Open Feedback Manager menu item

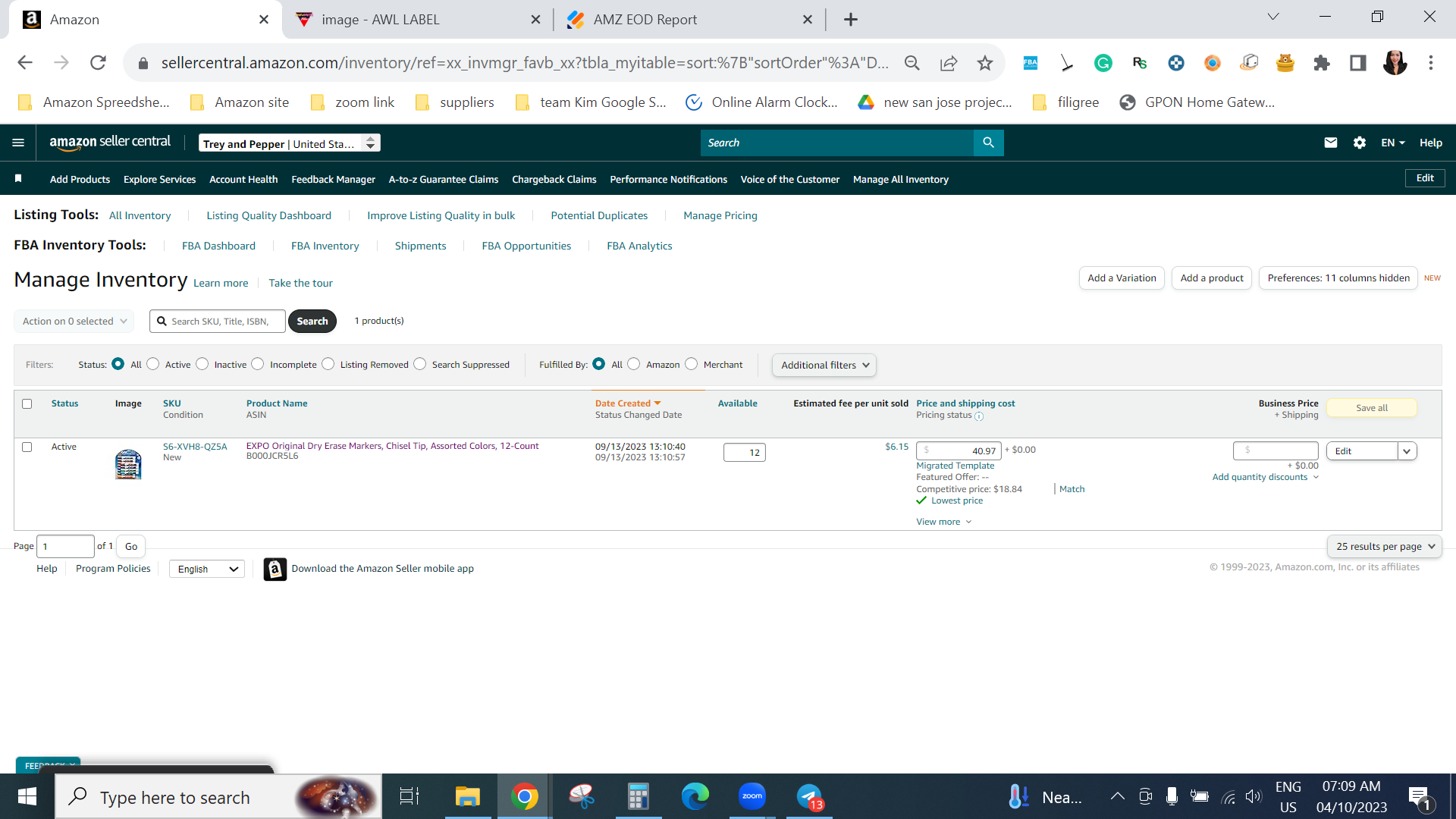pos(333,179)
